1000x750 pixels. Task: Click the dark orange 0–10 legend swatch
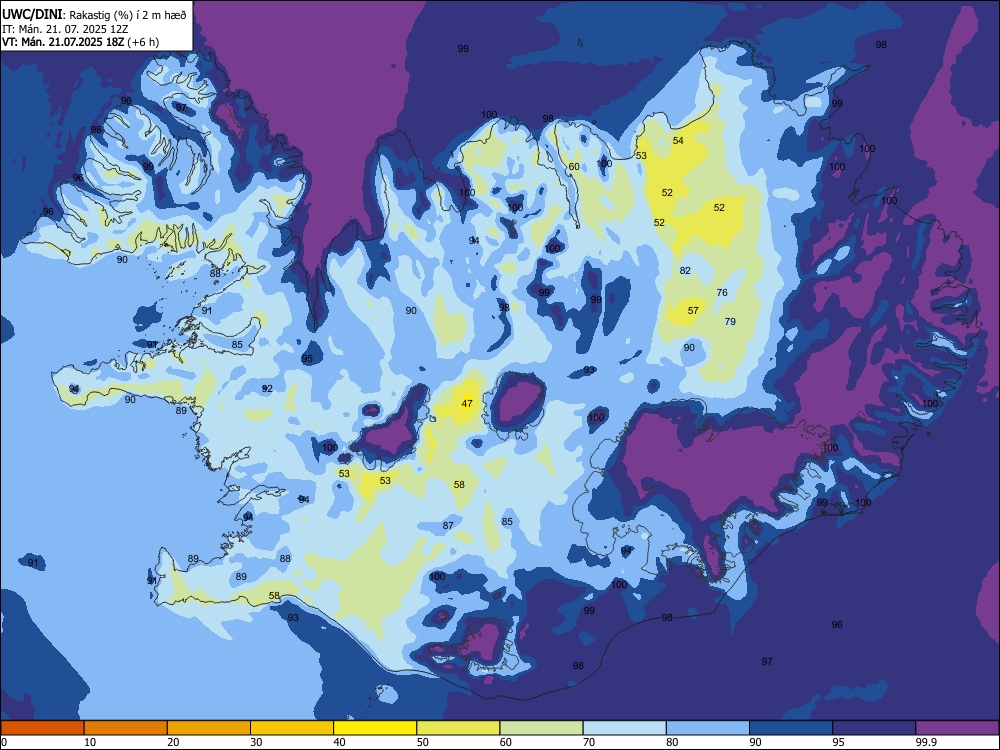coord(42,728)
